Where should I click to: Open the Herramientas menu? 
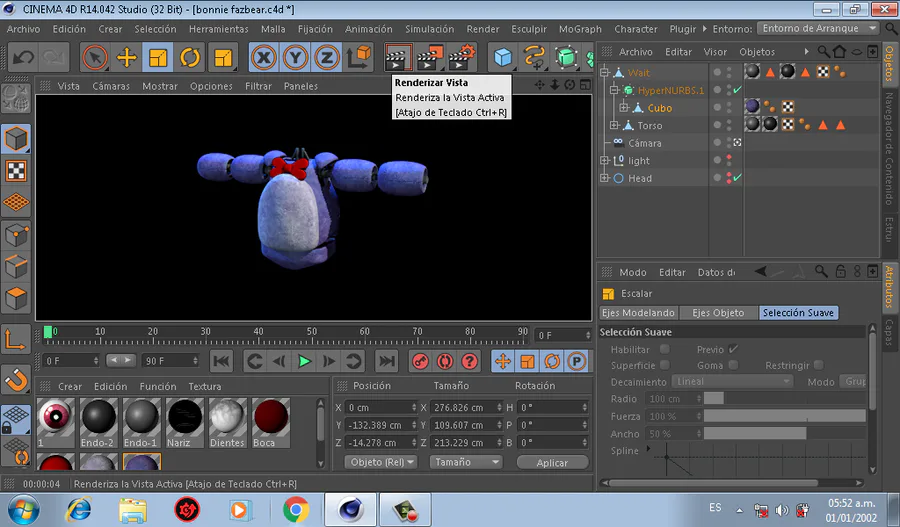[219, 29]
